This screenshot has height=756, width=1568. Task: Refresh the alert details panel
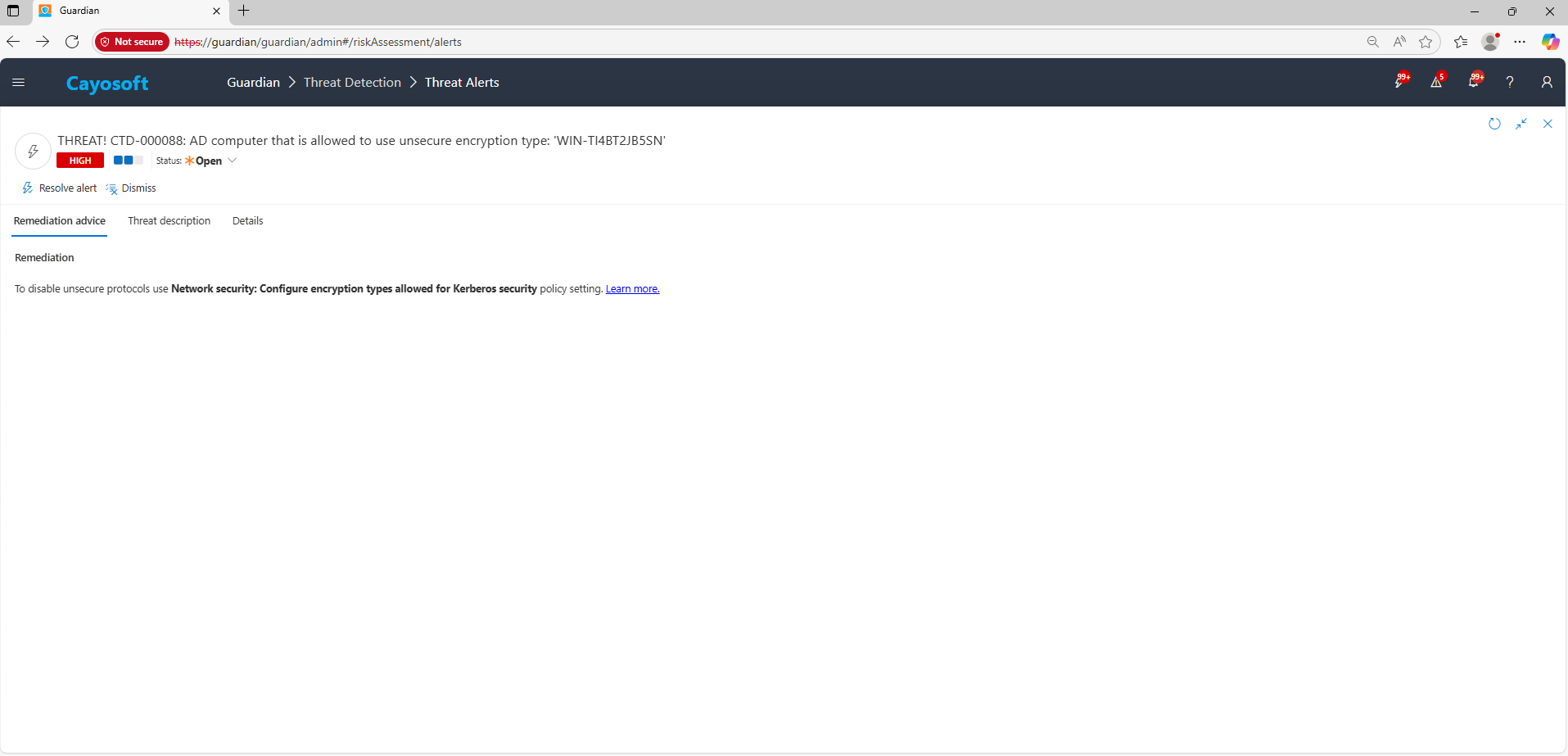(x=1494, y=124)
